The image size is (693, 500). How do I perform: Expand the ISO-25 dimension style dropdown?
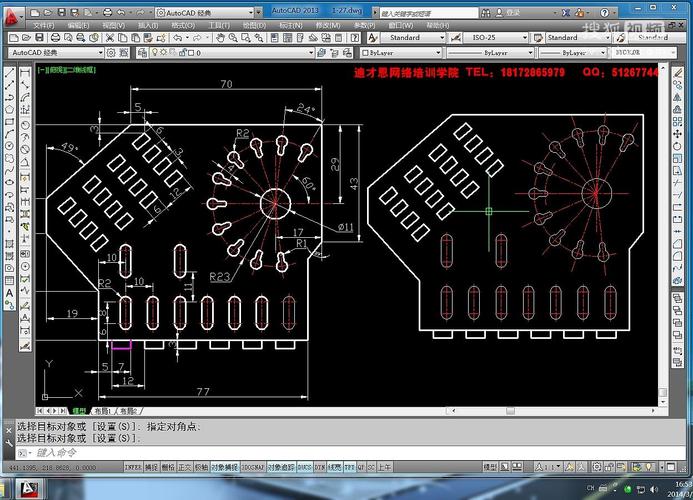[x=496, y=38]
